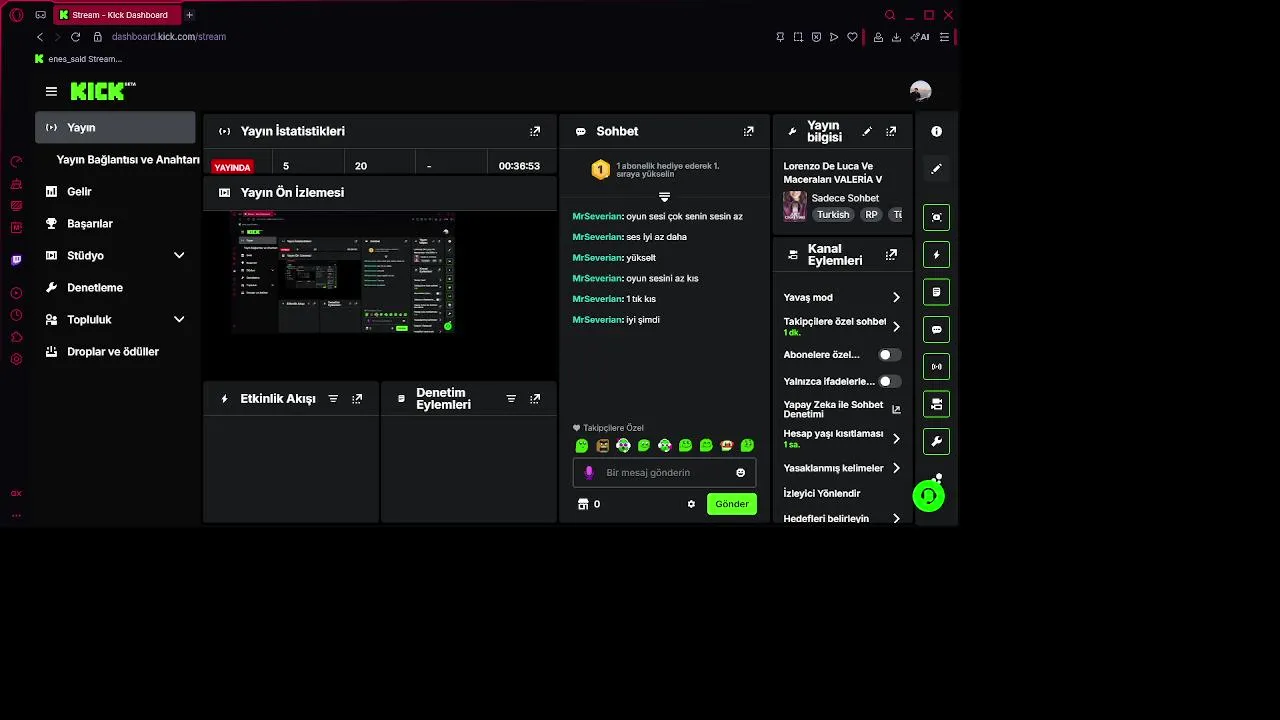
Task: Toggle the stream preview widget icon
Action: click(936, 217)
